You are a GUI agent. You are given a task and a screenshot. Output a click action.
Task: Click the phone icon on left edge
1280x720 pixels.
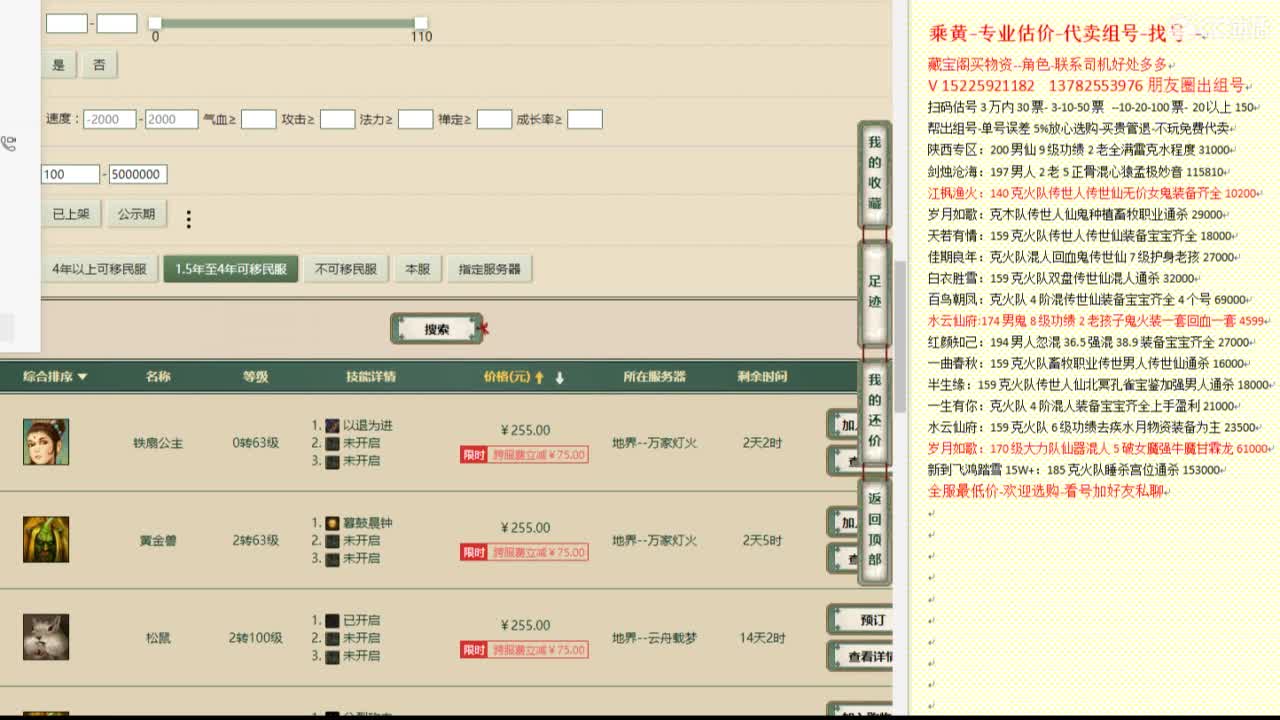click(x=9, y=144)
